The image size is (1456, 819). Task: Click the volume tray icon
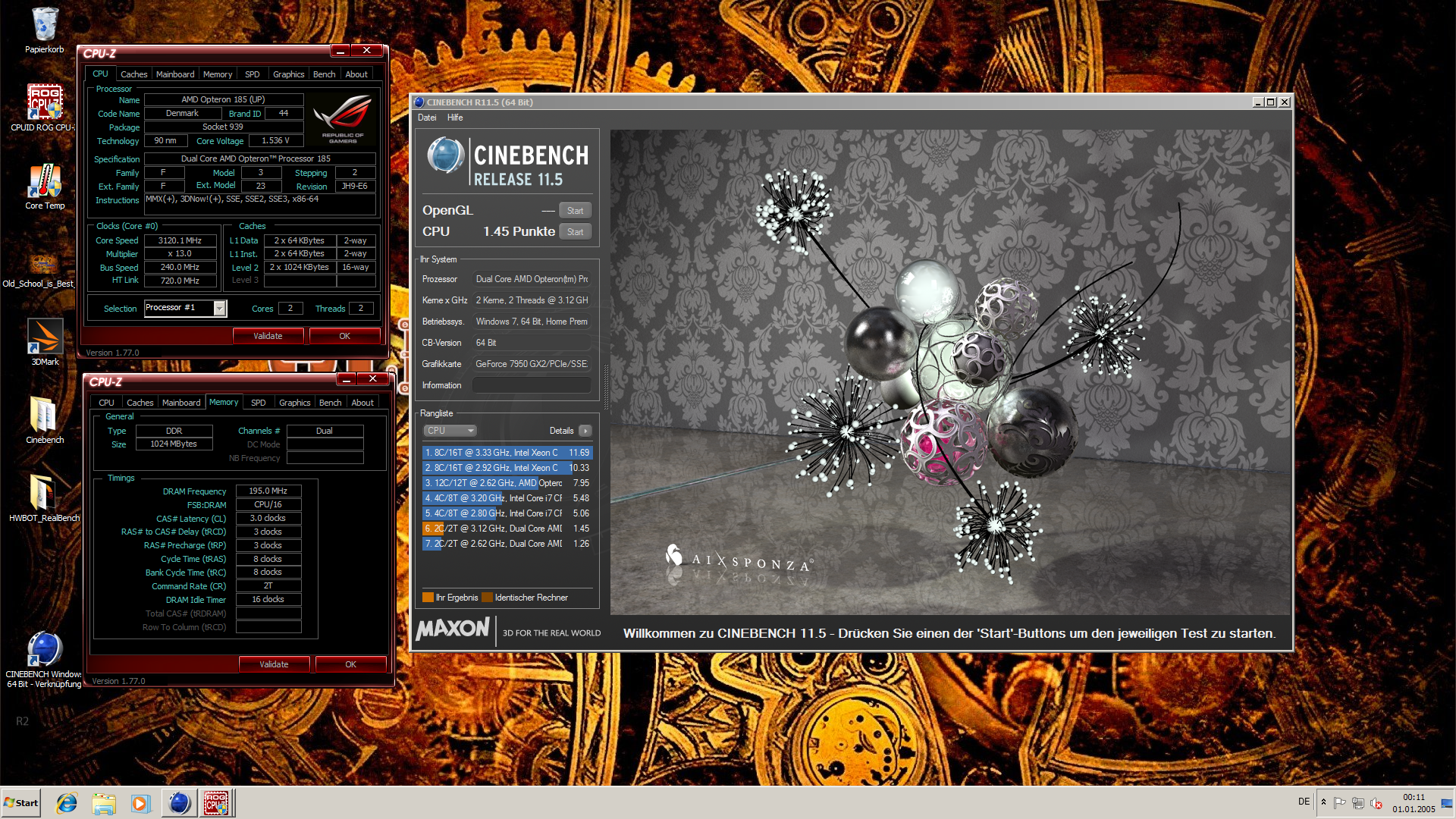coord(1376,802)
